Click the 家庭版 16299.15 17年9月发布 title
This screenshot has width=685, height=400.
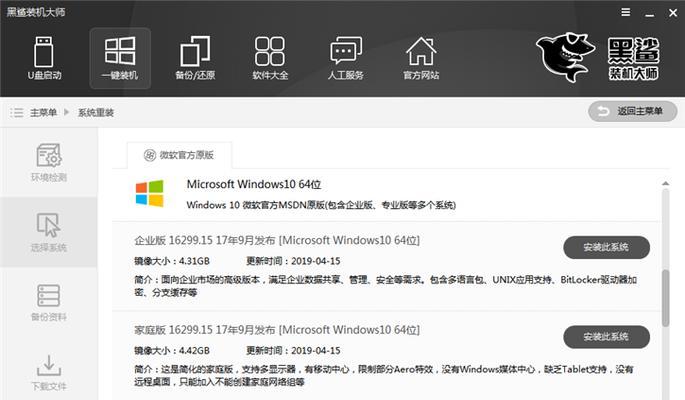tap(277, 330)
